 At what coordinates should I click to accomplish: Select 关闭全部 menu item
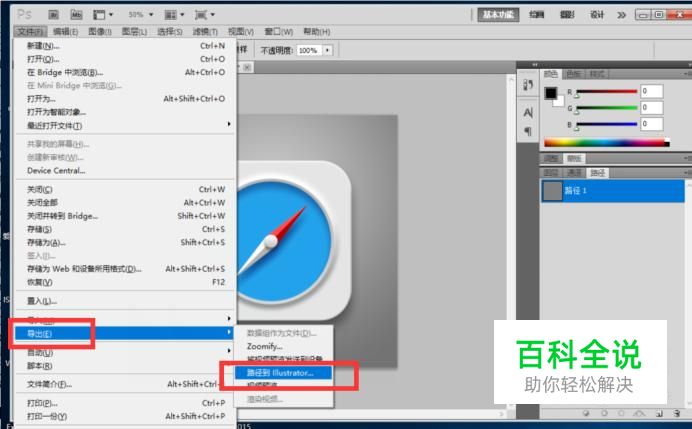(126, 203)
